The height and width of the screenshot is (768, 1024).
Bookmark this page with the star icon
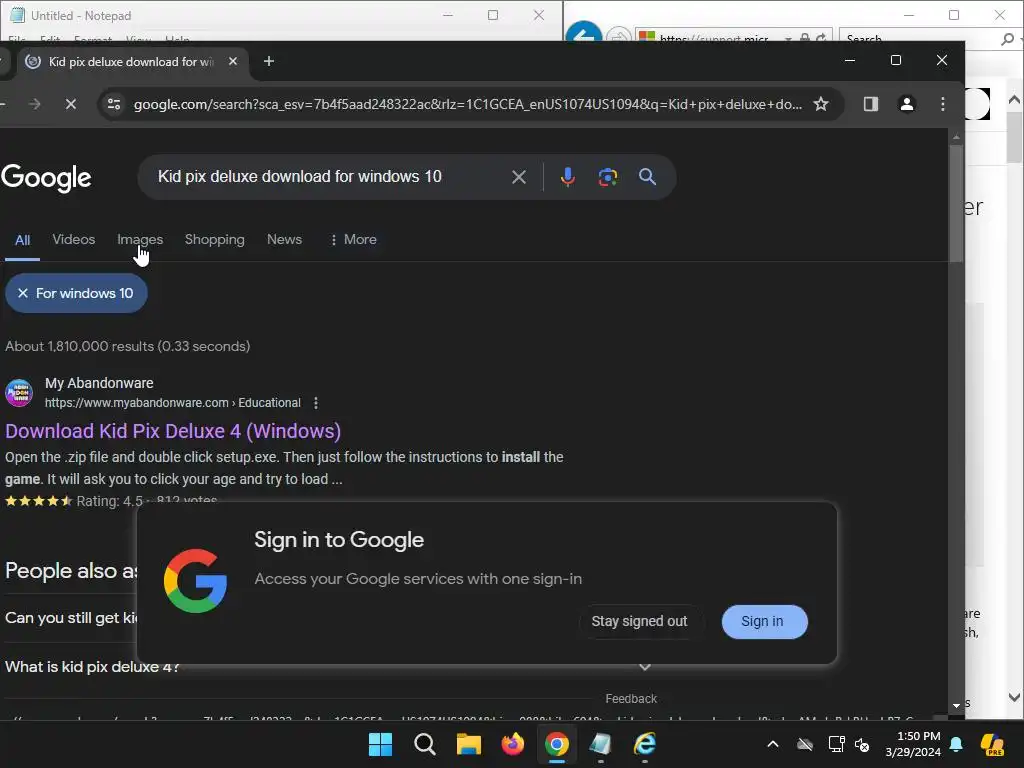[x=821, y=104]
